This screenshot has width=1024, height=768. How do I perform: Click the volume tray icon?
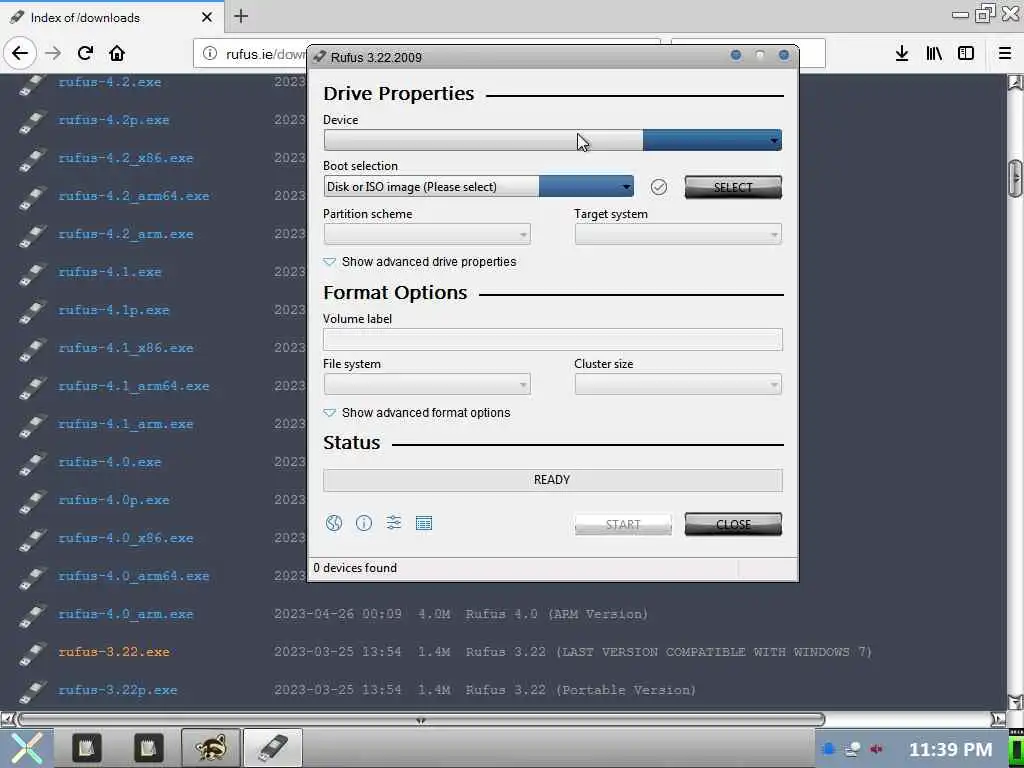[x=876, y=749]
